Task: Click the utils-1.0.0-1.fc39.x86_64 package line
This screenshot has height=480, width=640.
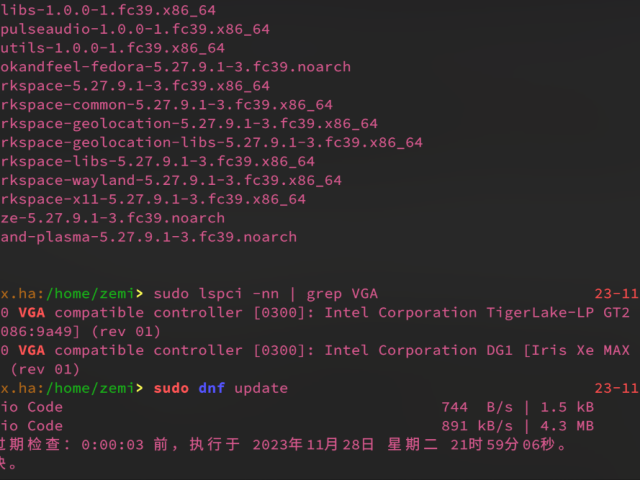Action: (112, 48)
